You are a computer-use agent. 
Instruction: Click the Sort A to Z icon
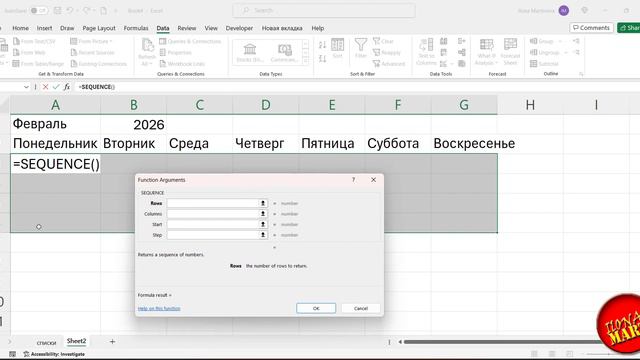(x=322, y=45)
